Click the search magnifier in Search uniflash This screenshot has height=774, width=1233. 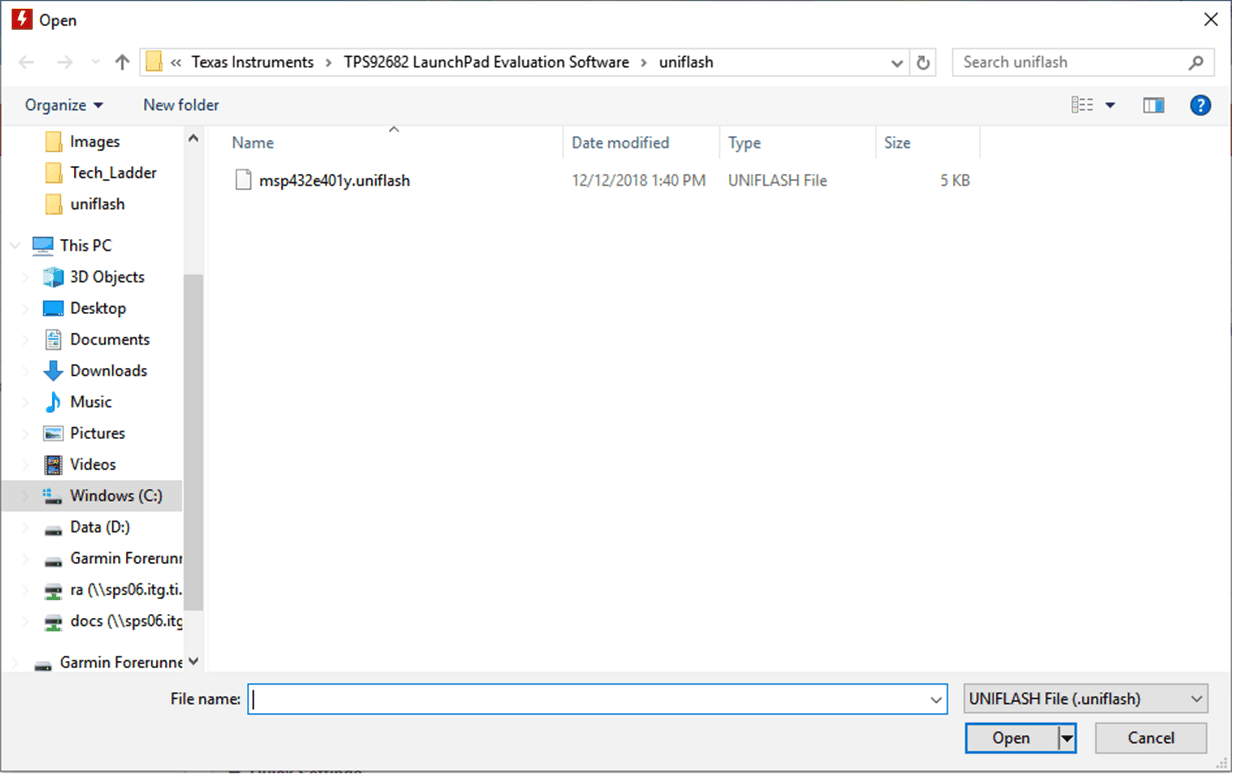pos(1197,62)
